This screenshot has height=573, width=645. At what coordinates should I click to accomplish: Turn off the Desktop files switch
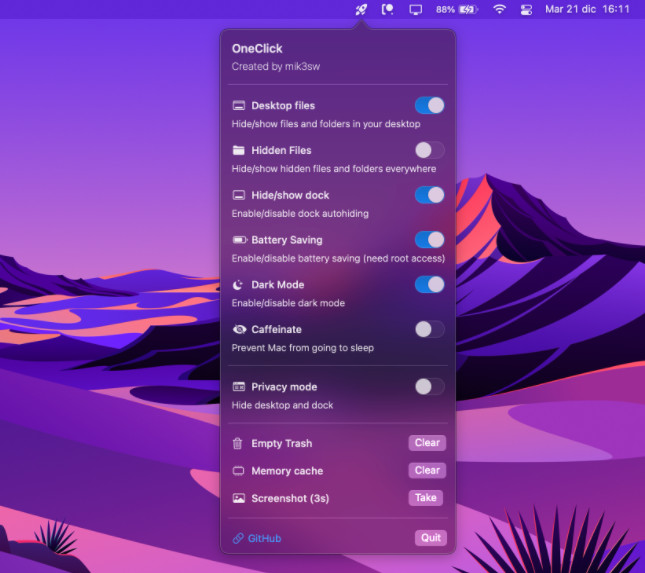point(429,106)
